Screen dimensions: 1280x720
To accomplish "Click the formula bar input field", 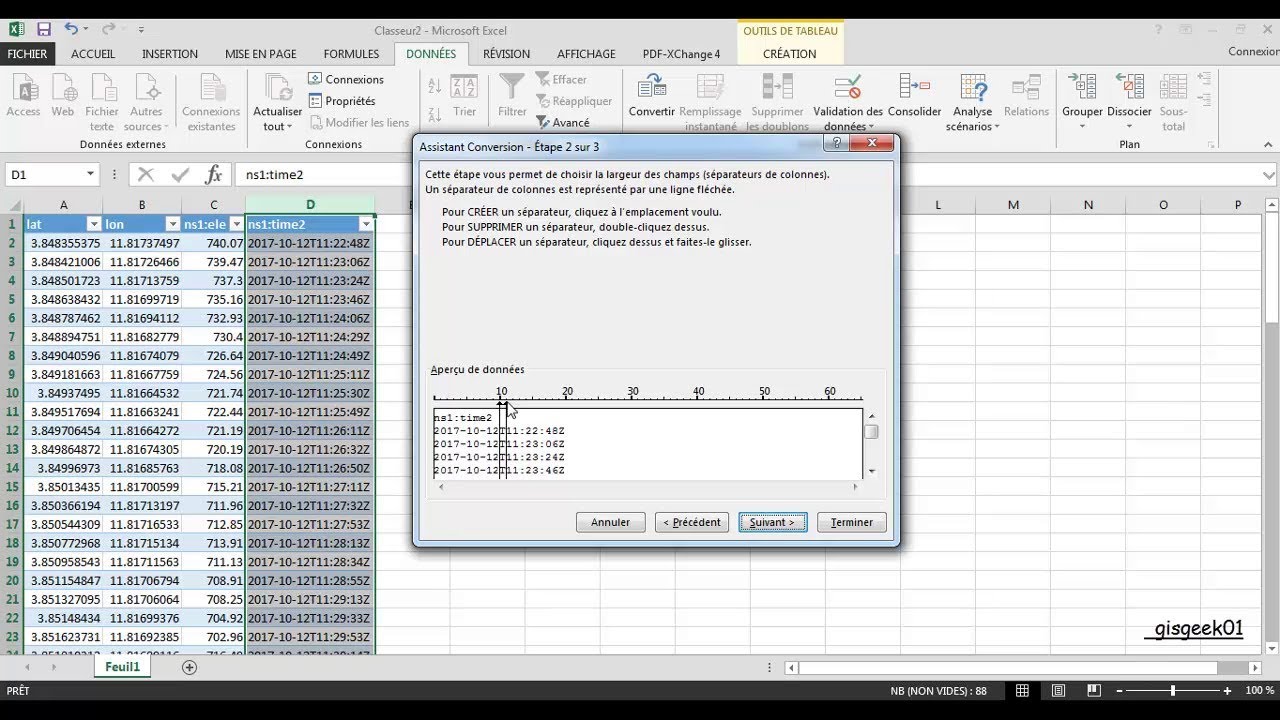I will pyautogui.click(x=745, y=175).
